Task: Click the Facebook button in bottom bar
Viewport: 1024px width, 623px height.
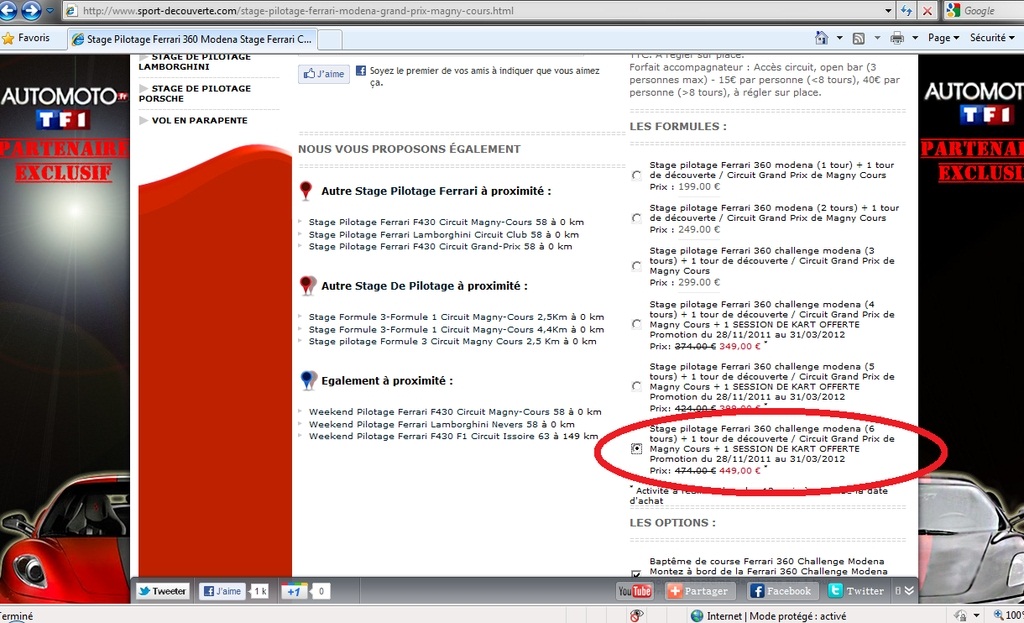Action: tap(781, 591)
